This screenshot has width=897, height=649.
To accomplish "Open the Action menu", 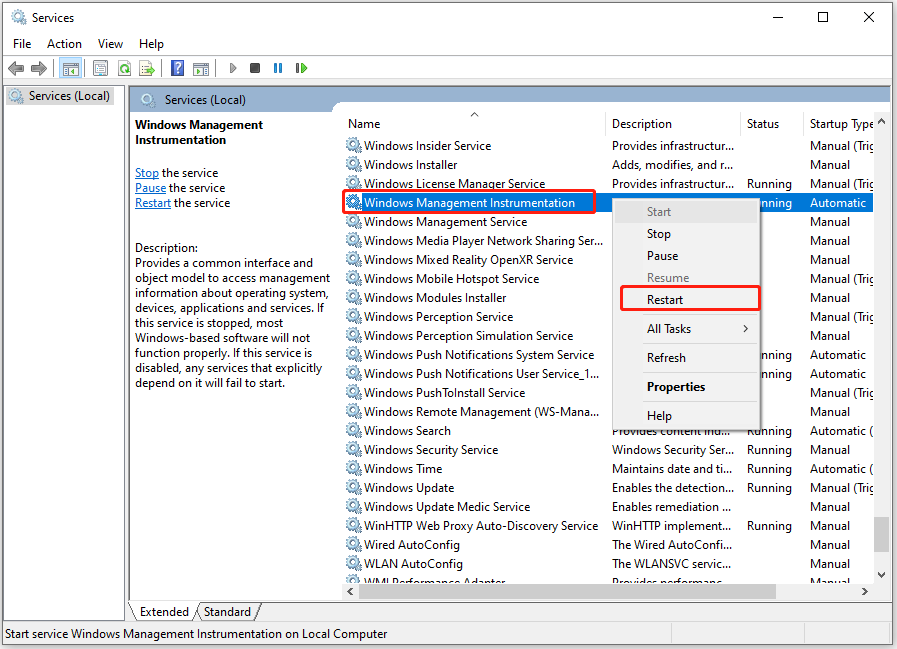I will tap(64, 43).
